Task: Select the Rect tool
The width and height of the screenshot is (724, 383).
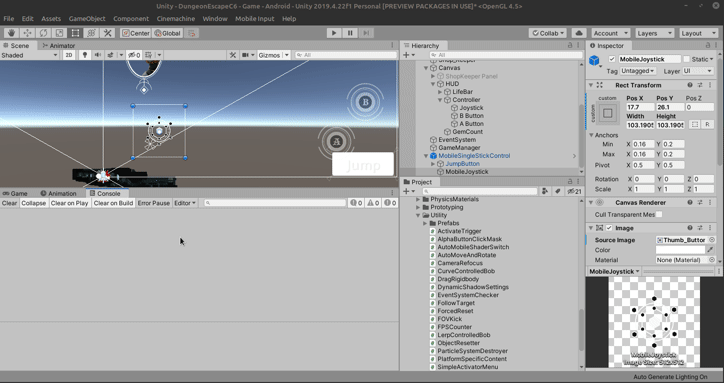Action: (75, 33)
